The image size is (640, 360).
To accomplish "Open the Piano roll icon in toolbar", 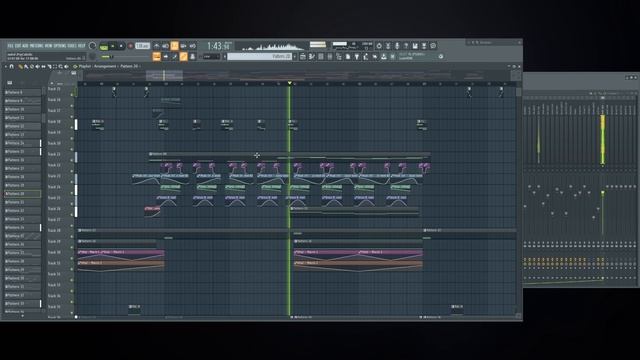I will 311,57.
